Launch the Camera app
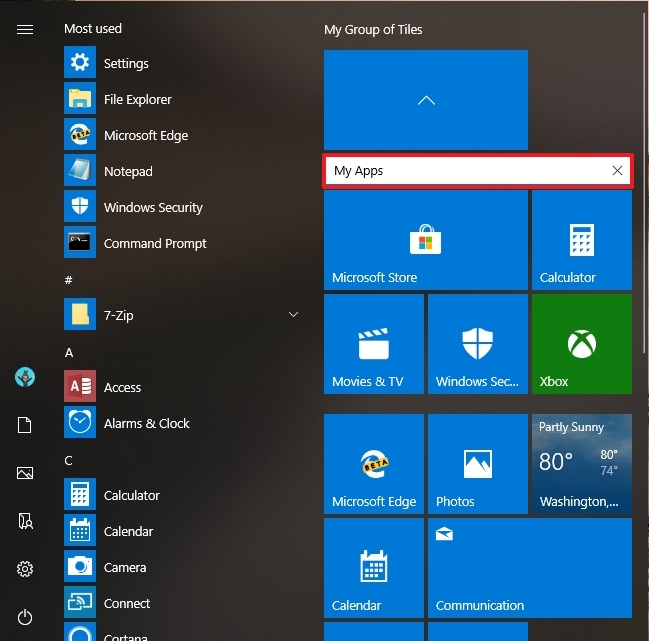 (105, 567)
